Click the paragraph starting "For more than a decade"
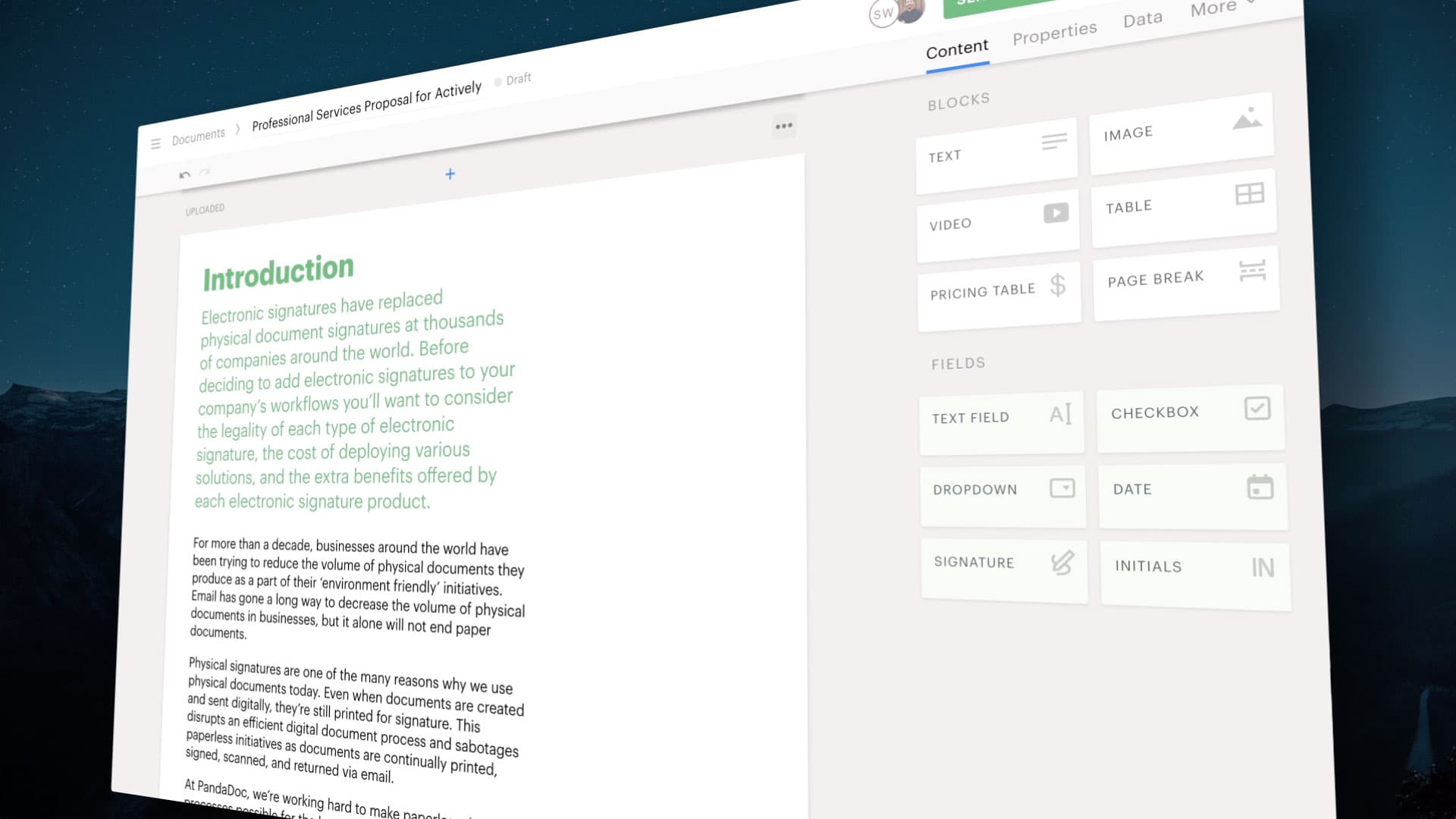The width and height of the screenshot is (1456, 819). coord(358,588)
